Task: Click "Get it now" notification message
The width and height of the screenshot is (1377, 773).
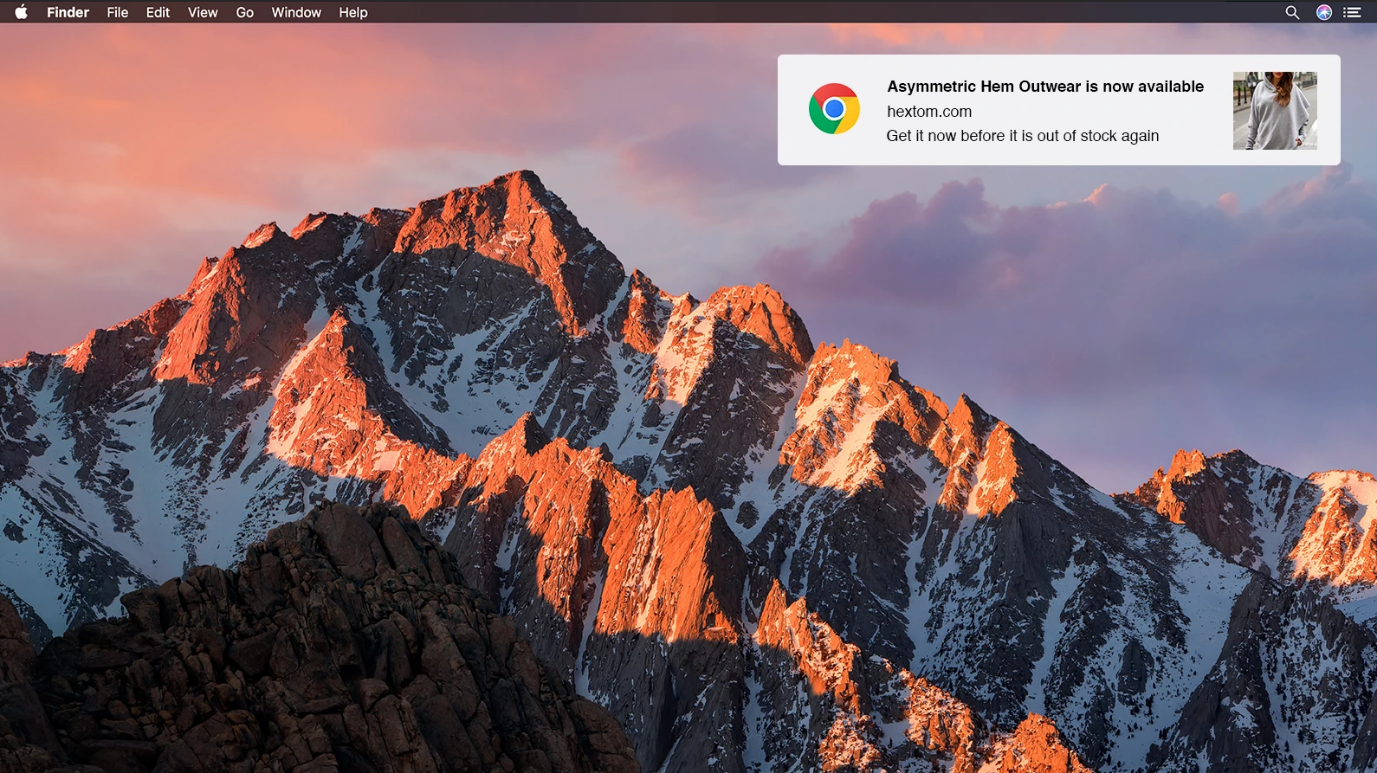Action: (x=1022, y=136)
